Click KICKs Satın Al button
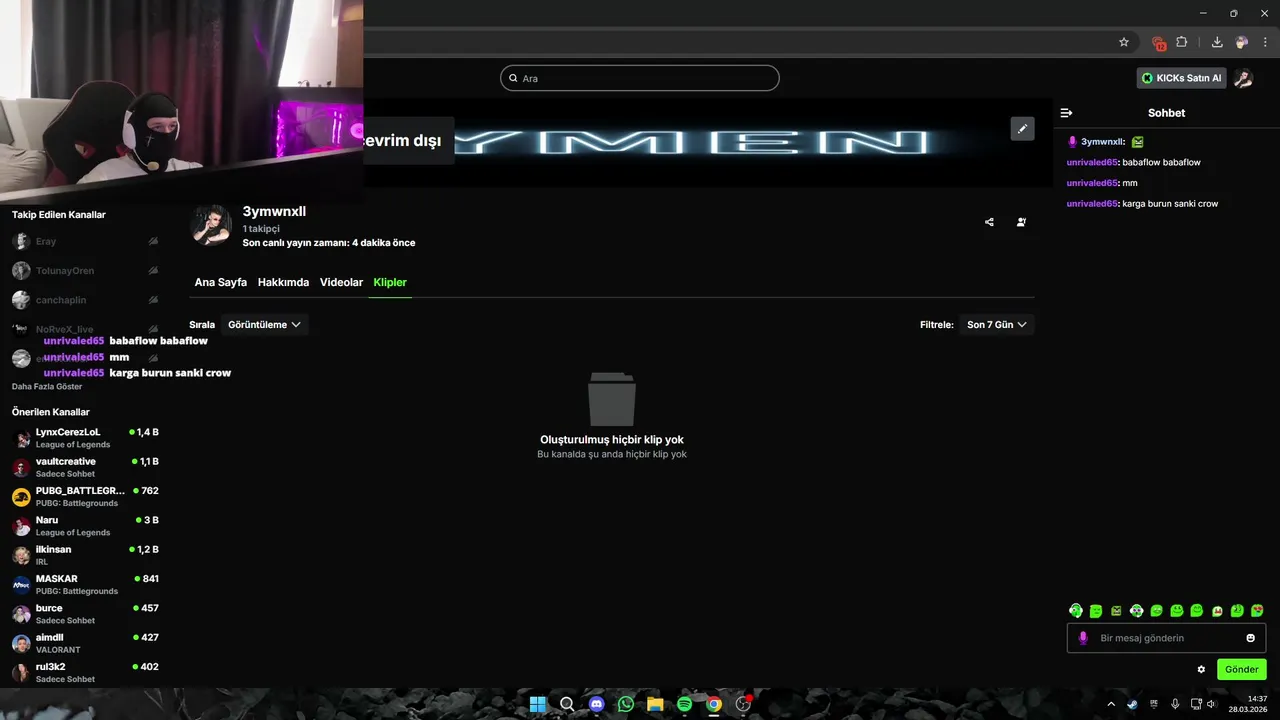Image resolution: width=1280 pixels, height=720 pixels. (1182, 78)
